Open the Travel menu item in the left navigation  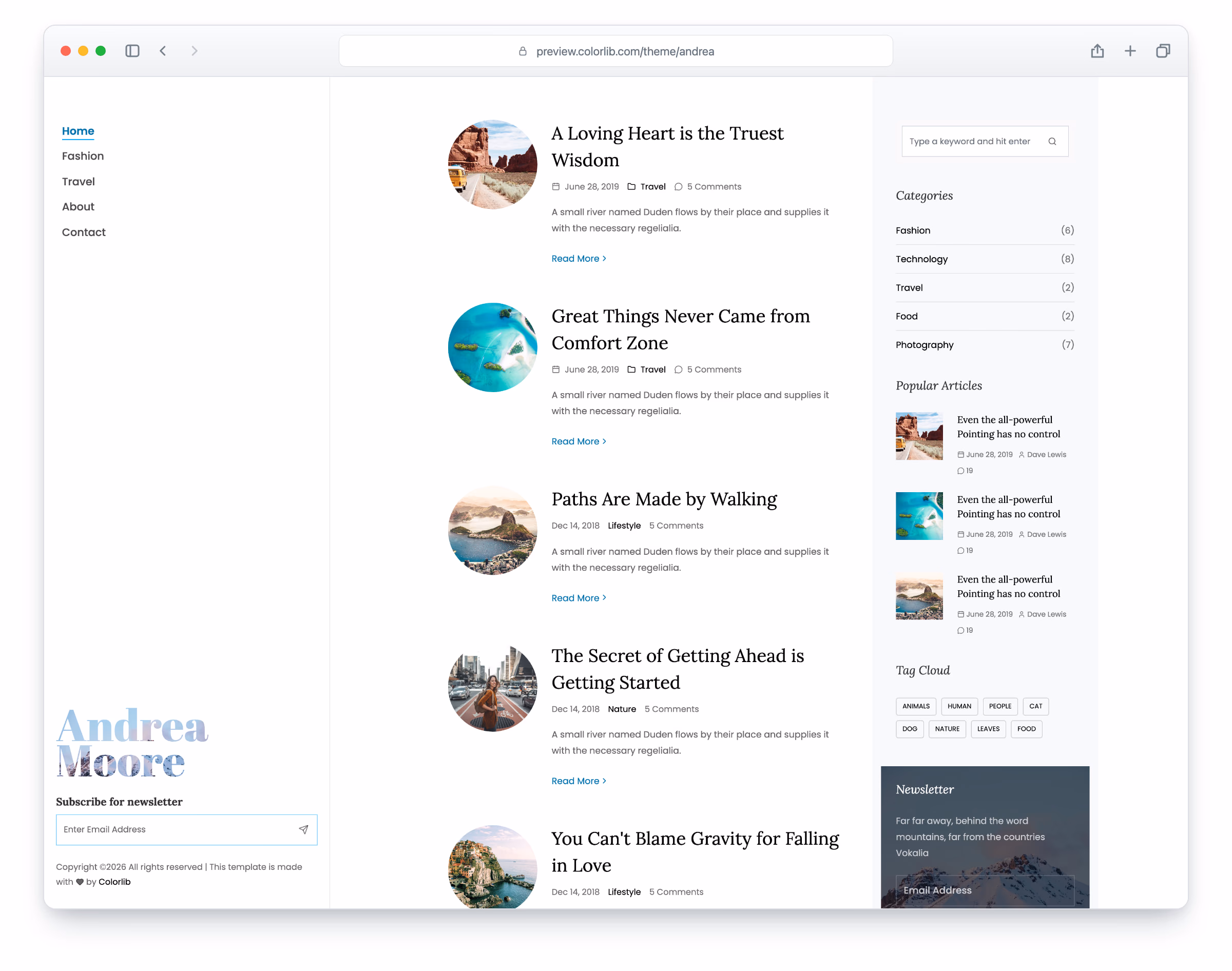point(79,181)
